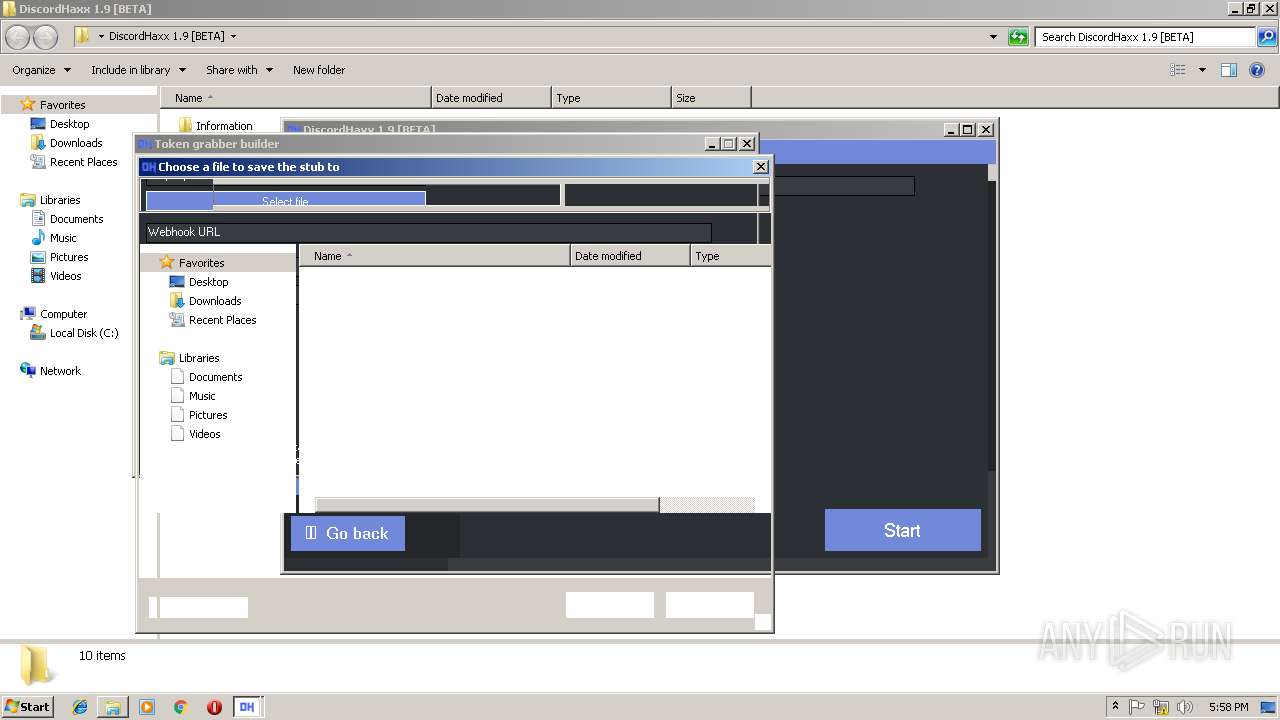Sort Explorer by Name column

pos(295,98)
